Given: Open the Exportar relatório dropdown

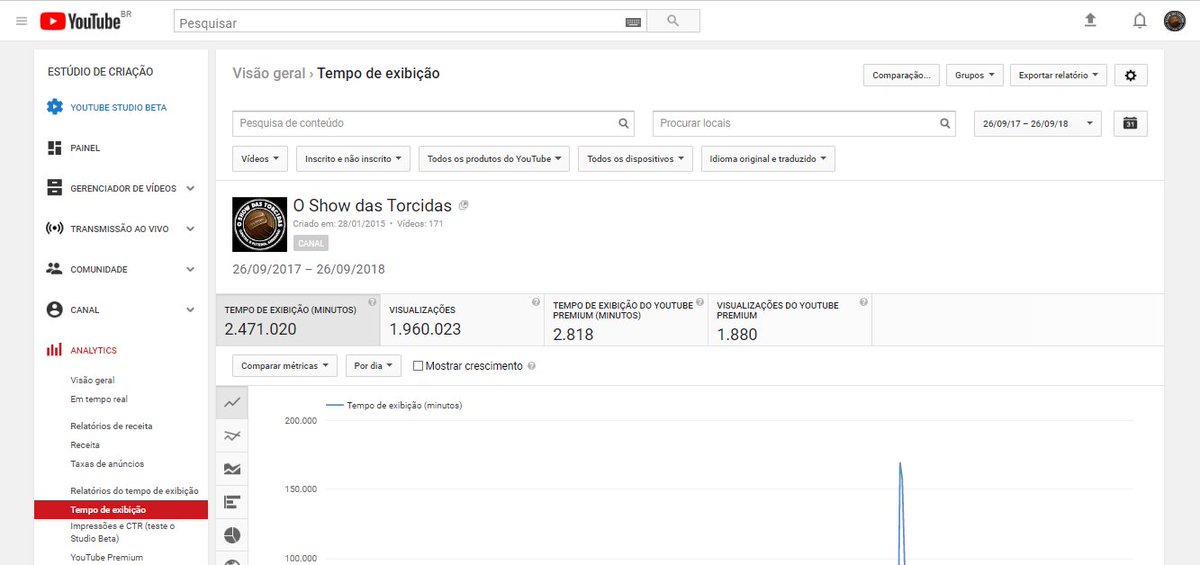Looking at the screenshot, I should coord(1058,75).
